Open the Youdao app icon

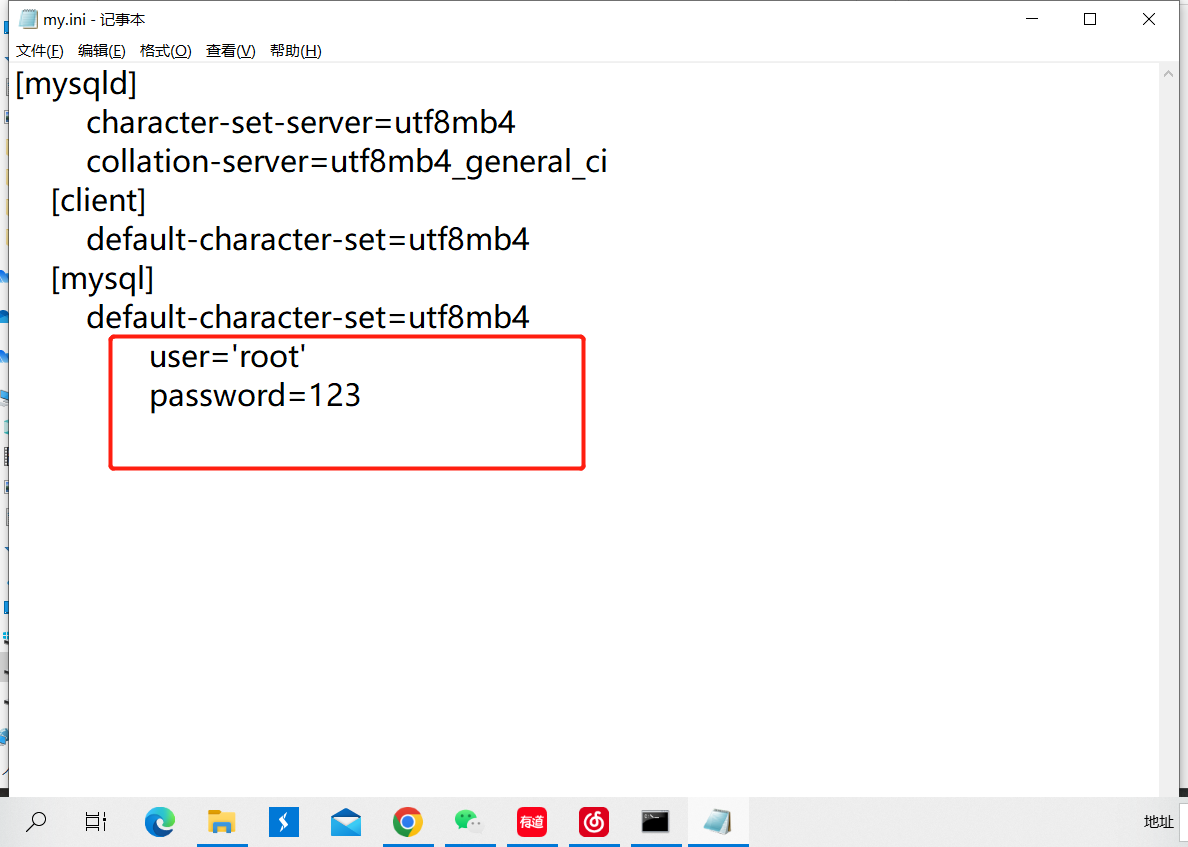532,822
